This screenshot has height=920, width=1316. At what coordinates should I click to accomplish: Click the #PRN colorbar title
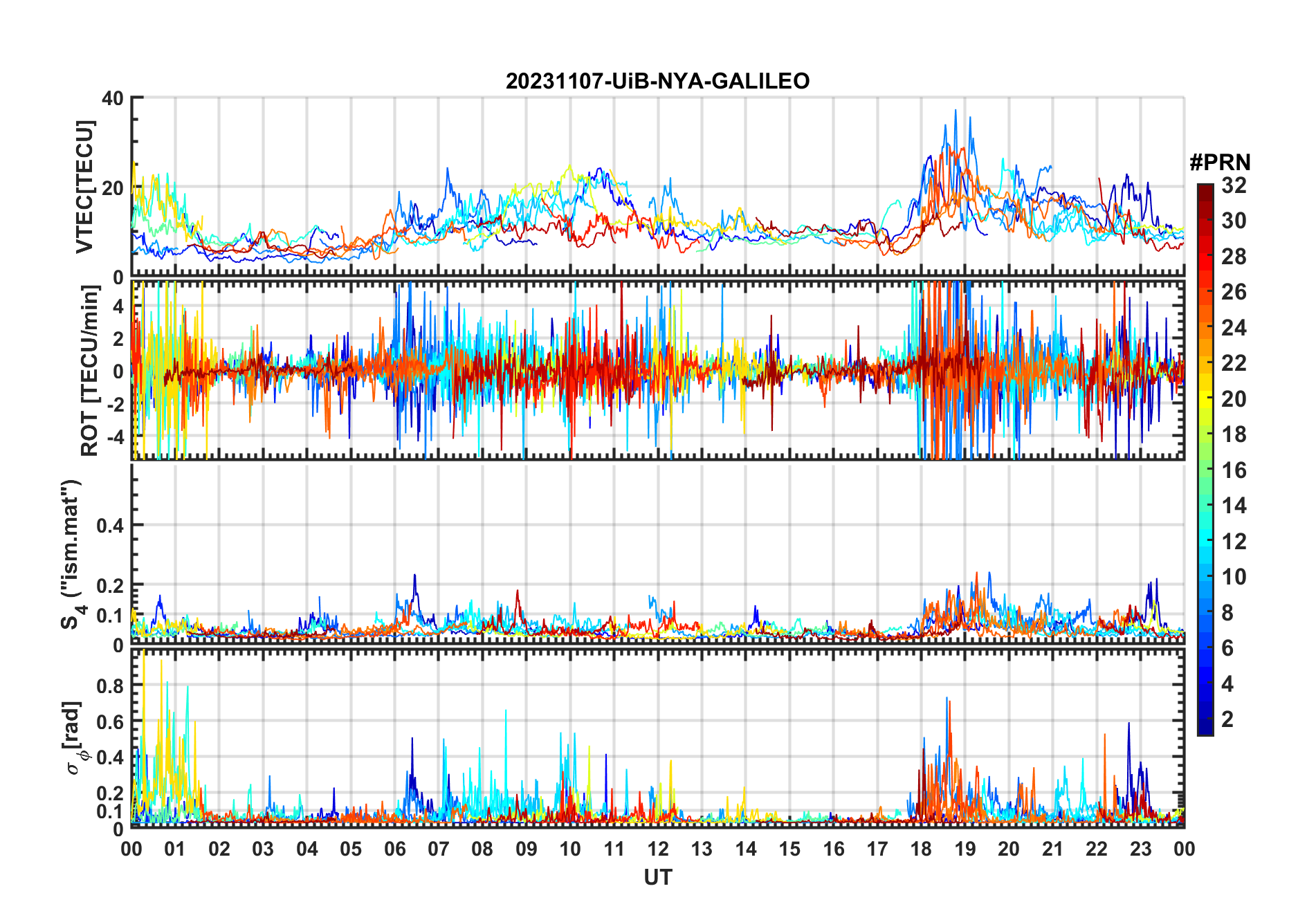pyautogui.click(x=1220, y=163)
